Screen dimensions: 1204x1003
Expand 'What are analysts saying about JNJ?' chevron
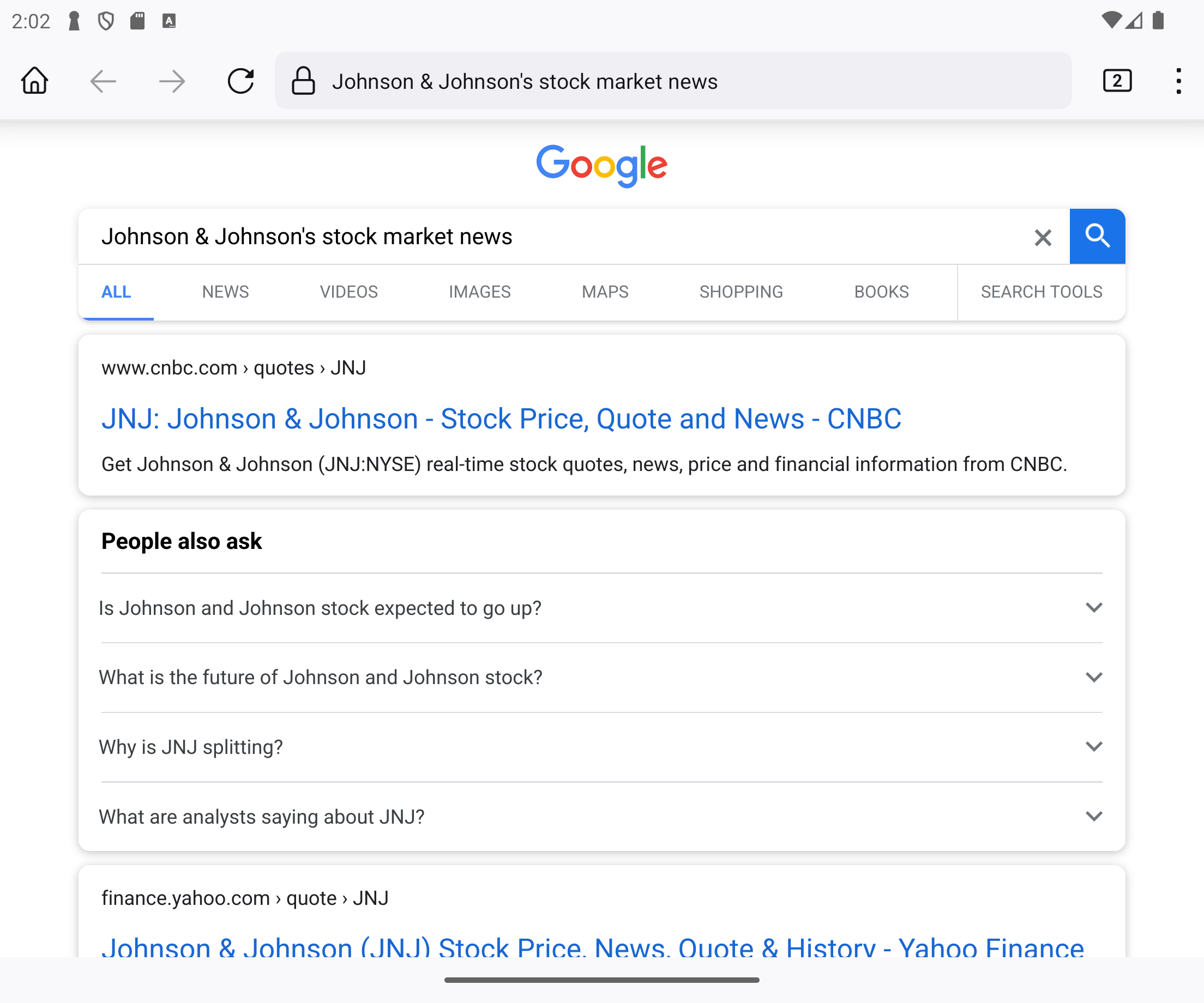tap(1094, 817)
